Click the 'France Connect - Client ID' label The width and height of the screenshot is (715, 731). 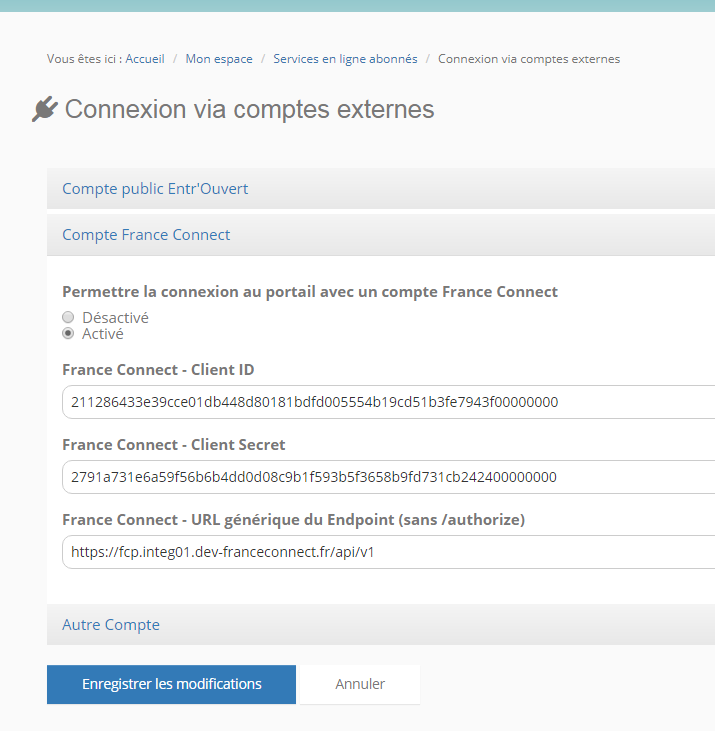tap(158, 370)
